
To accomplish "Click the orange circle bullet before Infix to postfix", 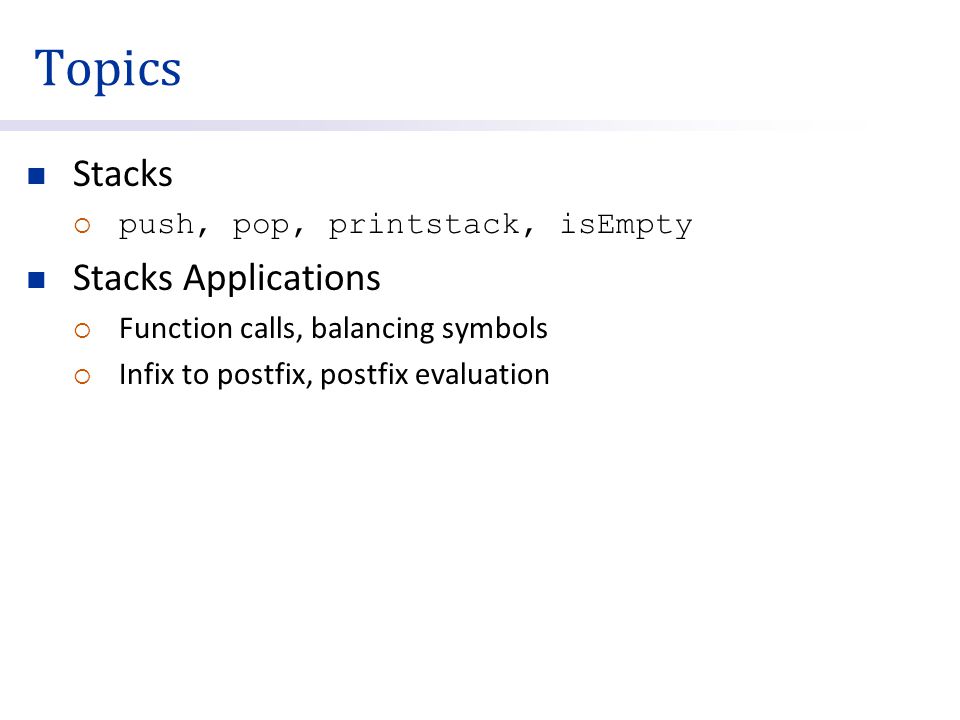I will 82,377.
